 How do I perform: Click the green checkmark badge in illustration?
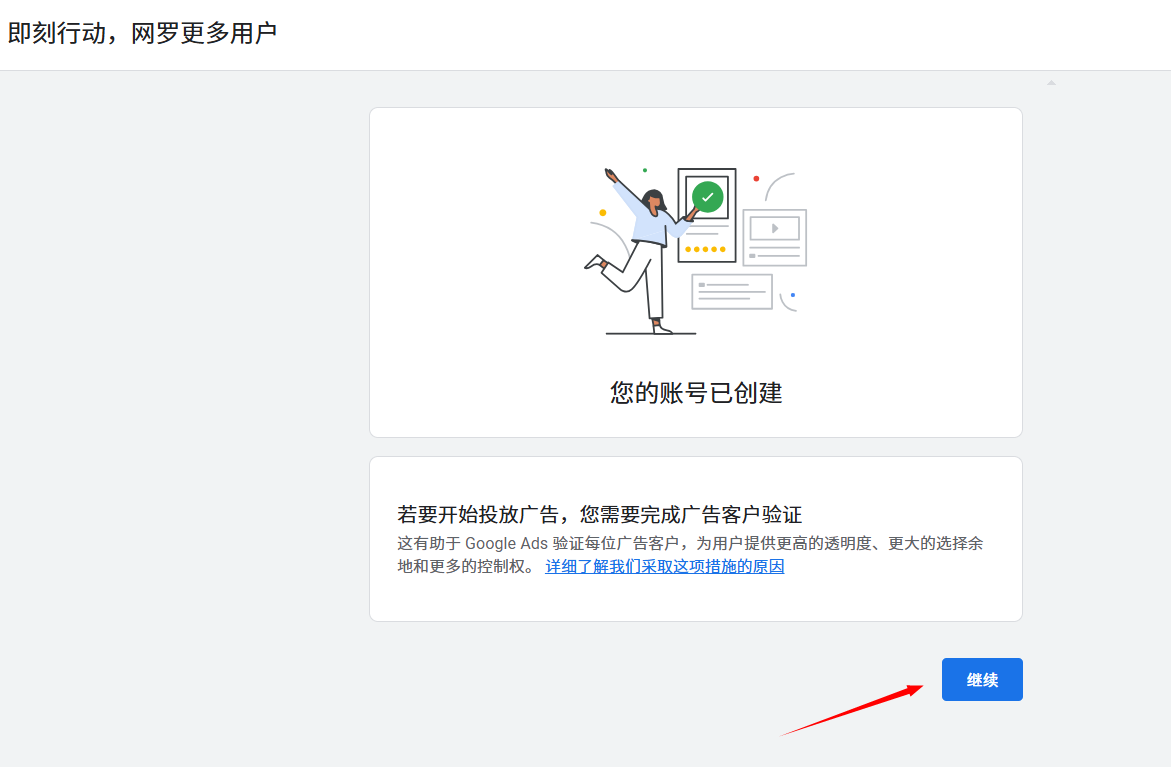[707, 197]
